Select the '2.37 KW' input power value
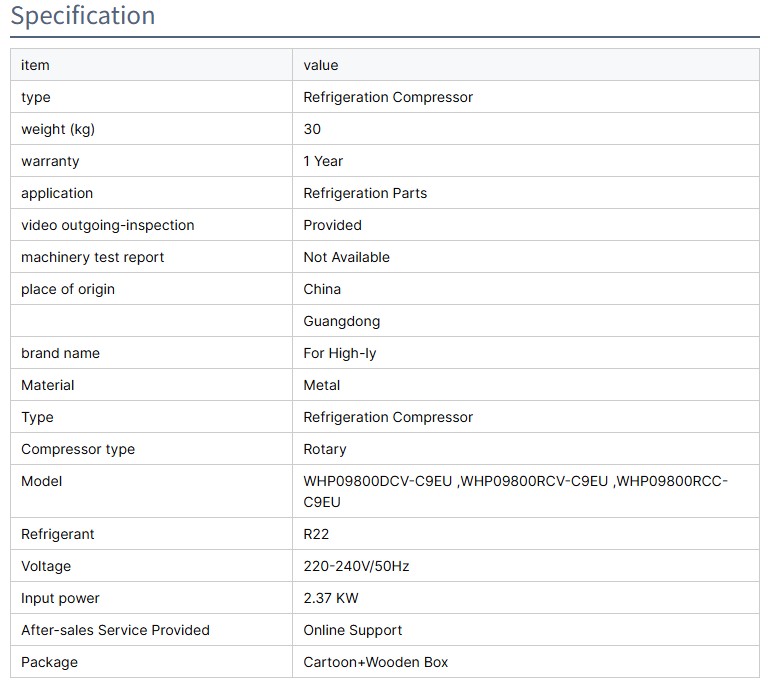 coord(331,598)
